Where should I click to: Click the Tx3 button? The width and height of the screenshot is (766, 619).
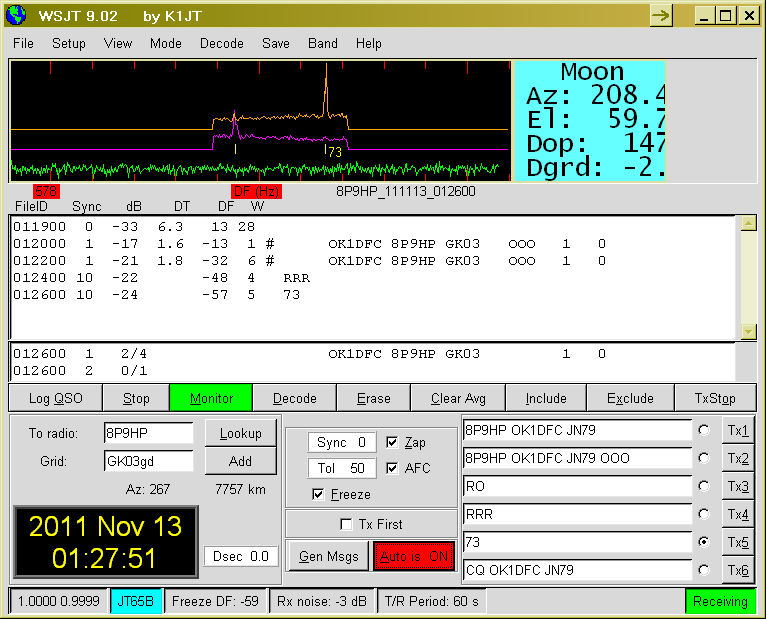(x=737, y=486)
